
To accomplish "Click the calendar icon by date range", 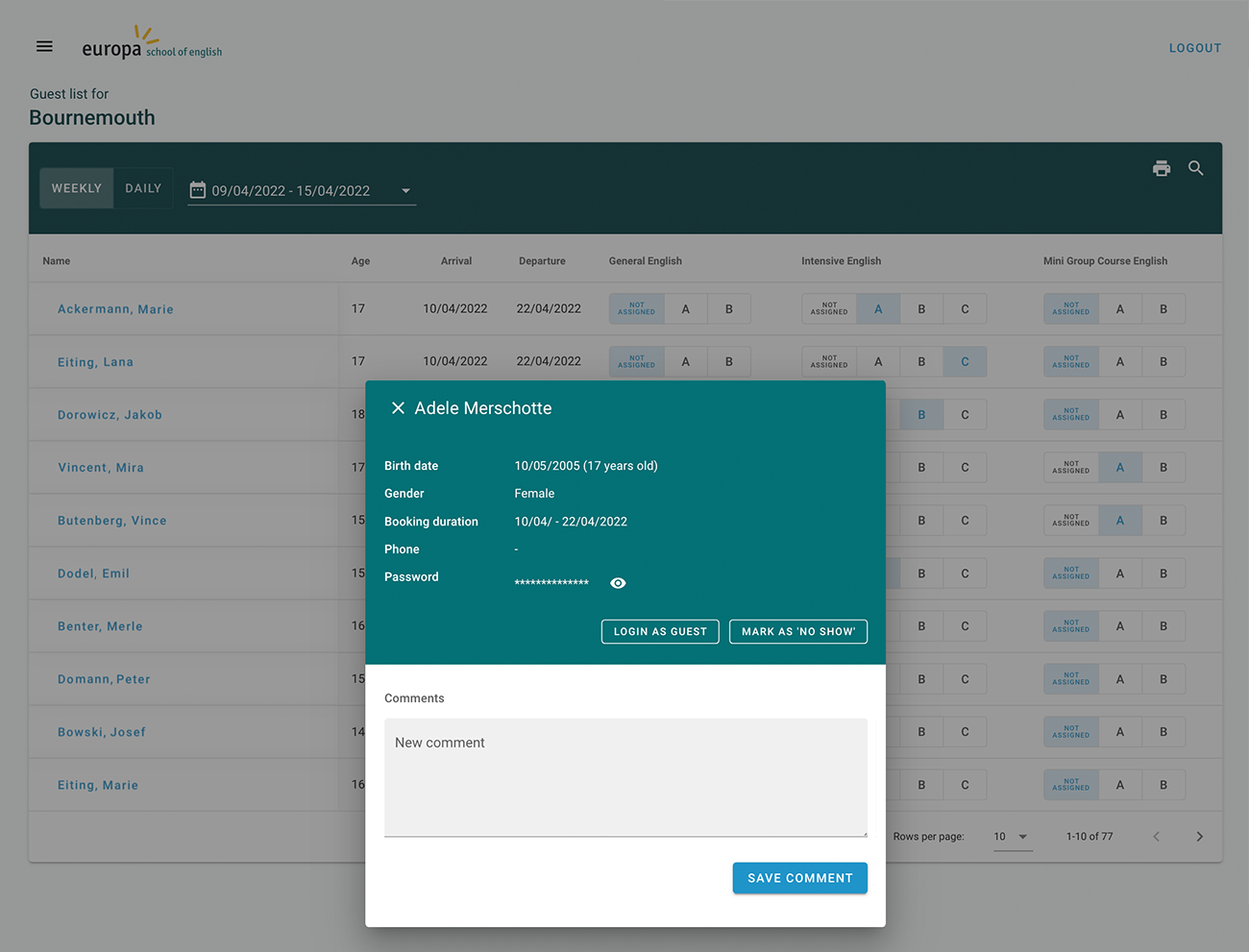I will point(198,190).
